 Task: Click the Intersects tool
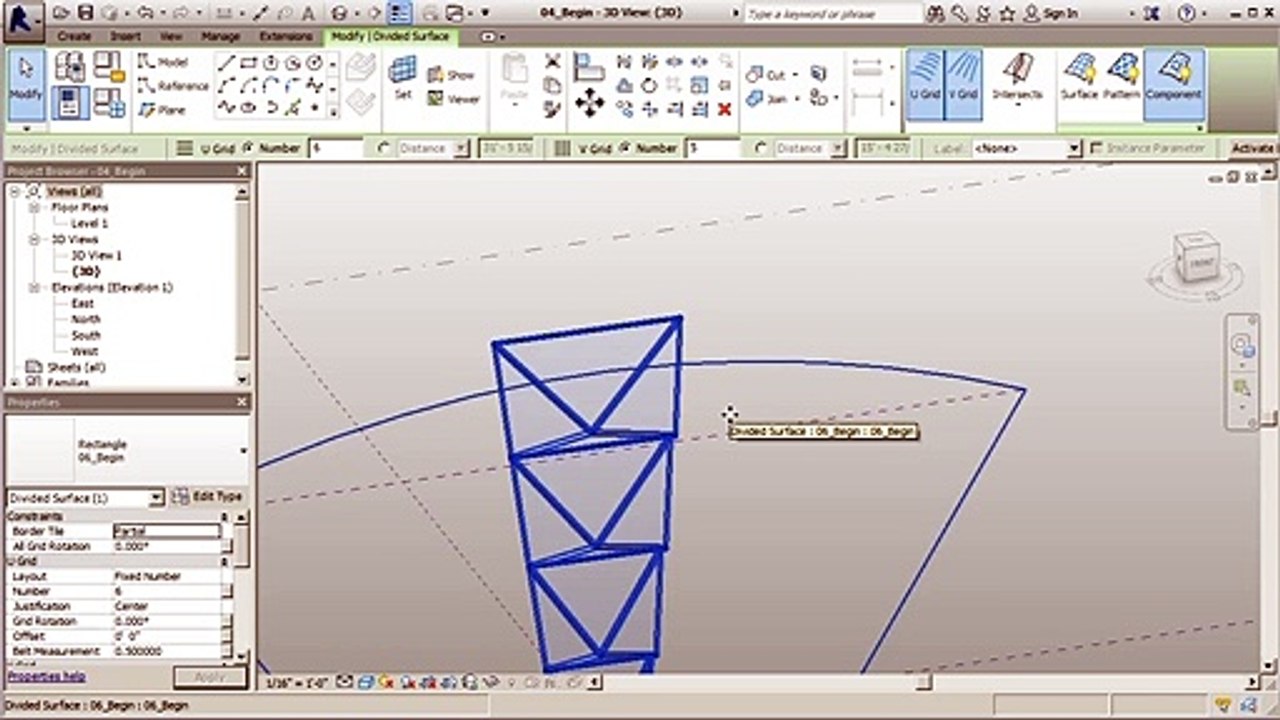pyautogui.click(x=1017, y=78)
